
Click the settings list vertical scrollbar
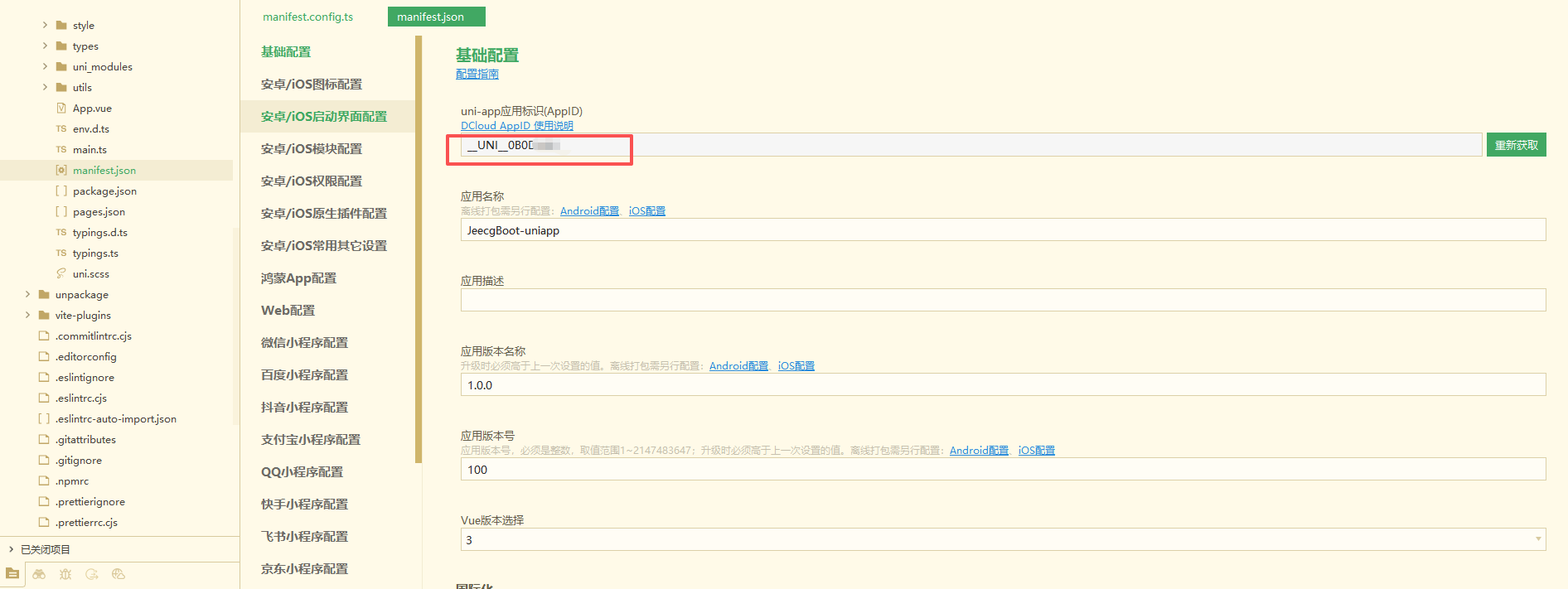click(419, 249)
